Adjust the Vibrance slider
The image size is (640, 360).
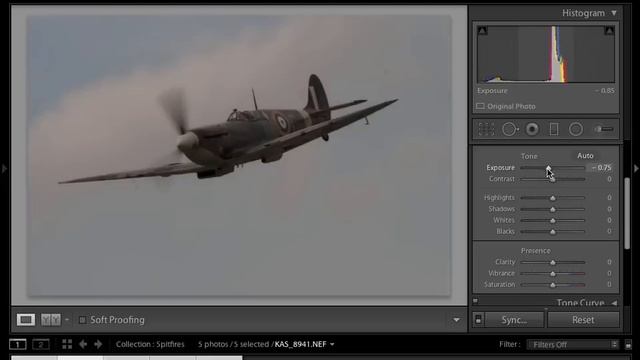coord(553,273)
